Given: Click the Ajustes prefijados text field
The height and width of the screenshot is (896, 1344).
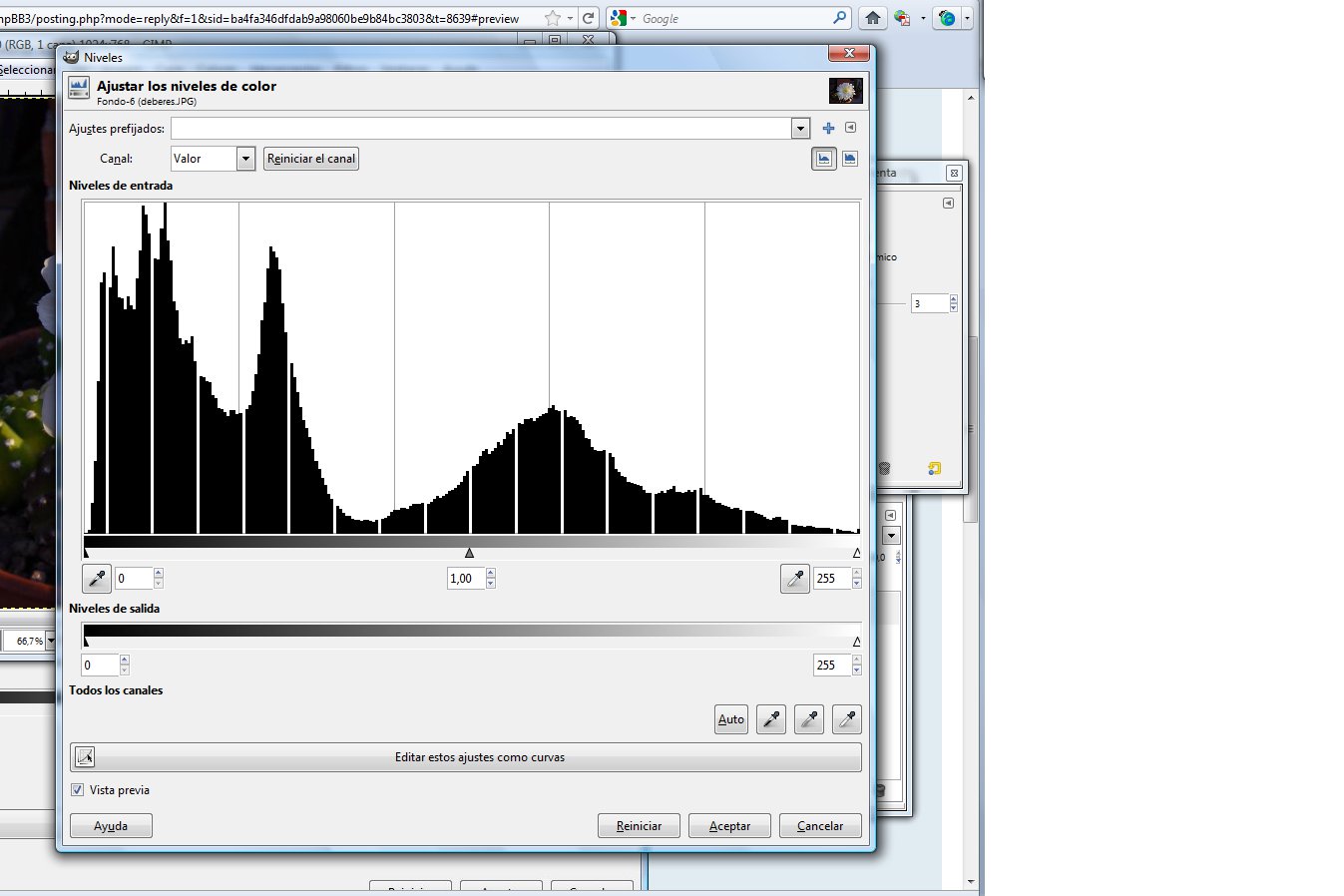Looking at the screenshot, I should [x=481, y=129].
